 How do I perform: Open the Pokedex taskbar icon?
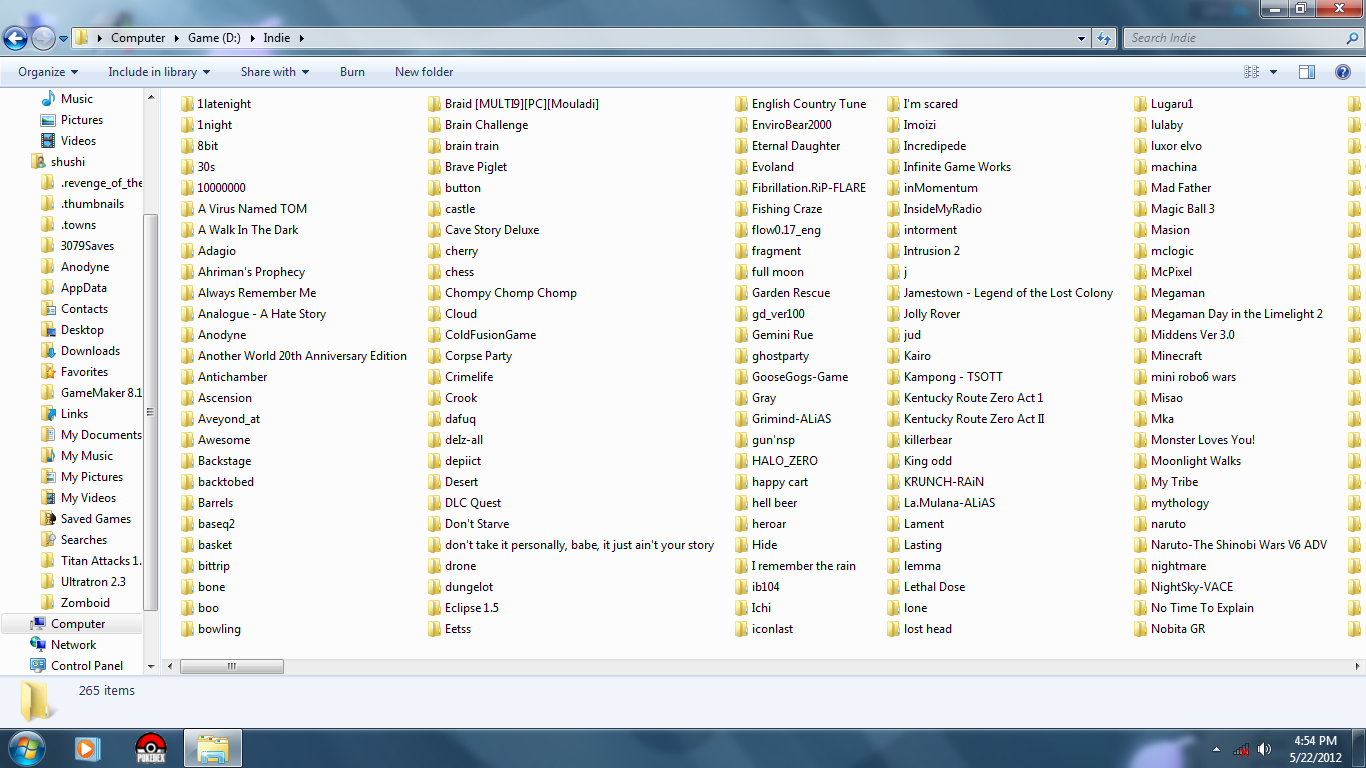tap(150, 748)
